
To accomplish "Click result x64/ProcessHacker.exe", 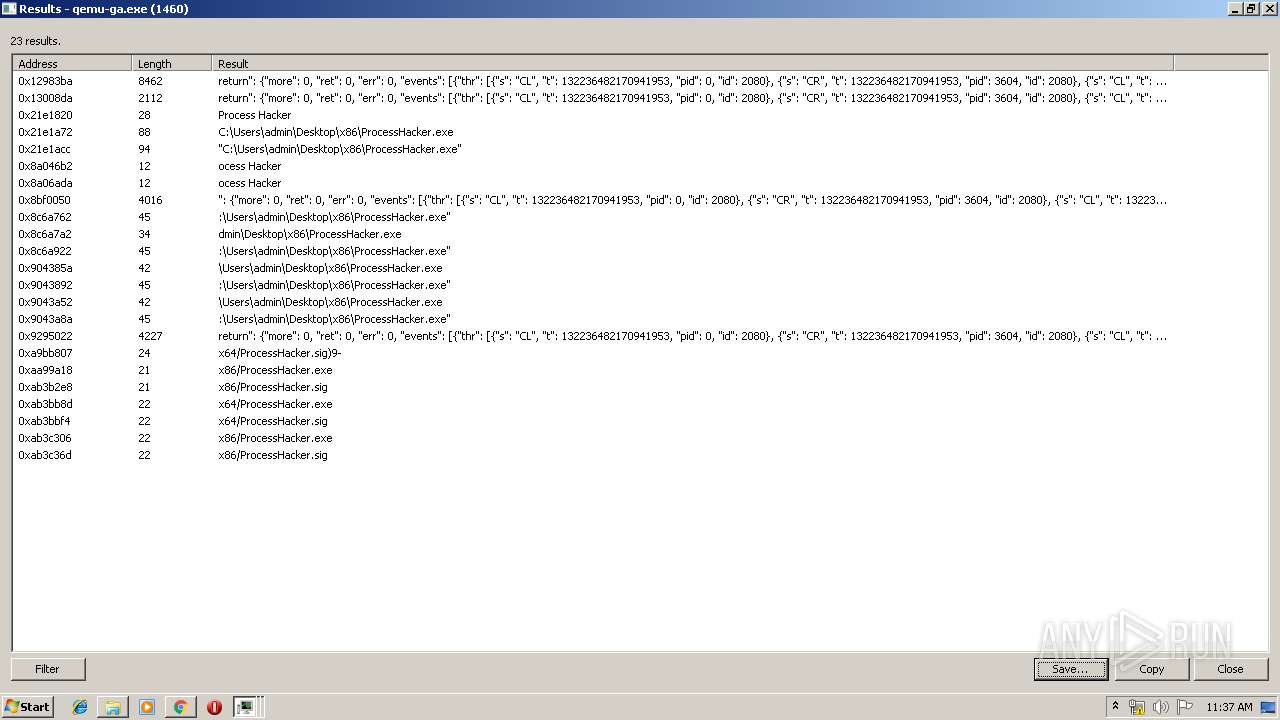I will (x=275, y=404).
